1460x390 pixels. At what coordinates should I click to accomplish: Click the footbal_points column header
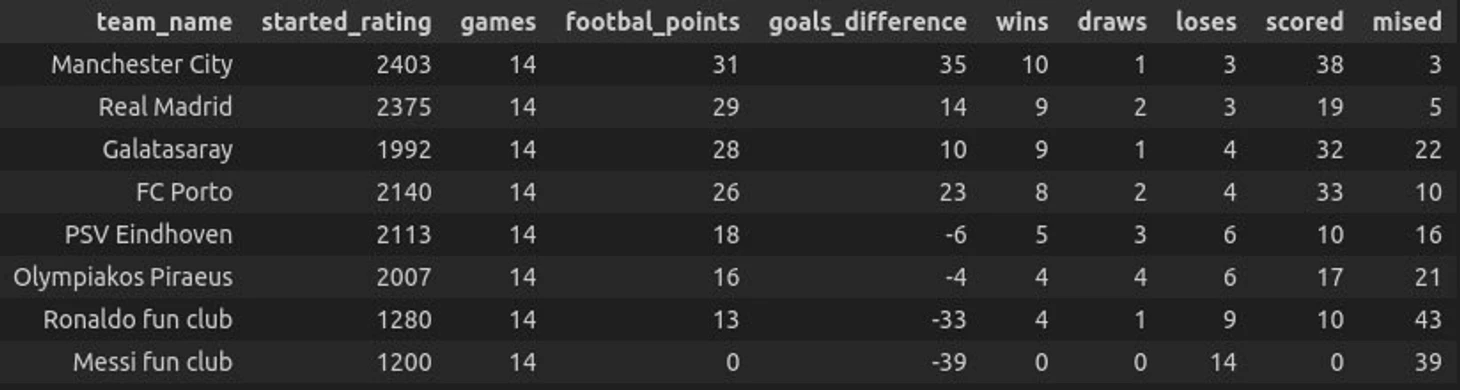pyautogui.click(x=652, y=22)
